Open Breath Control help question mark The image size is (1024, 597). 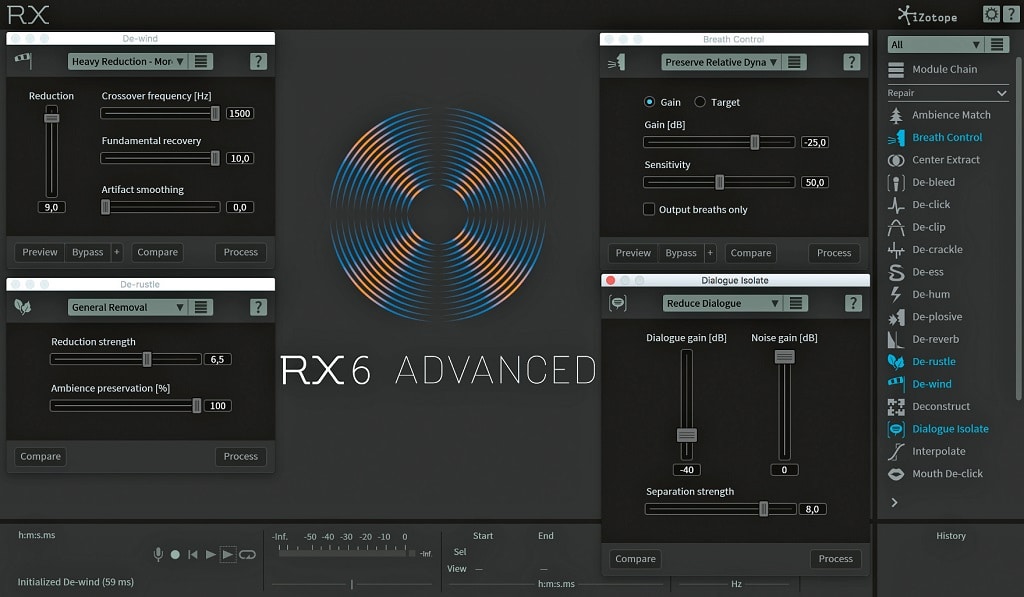pyautogui.click(x=851, y=62)
